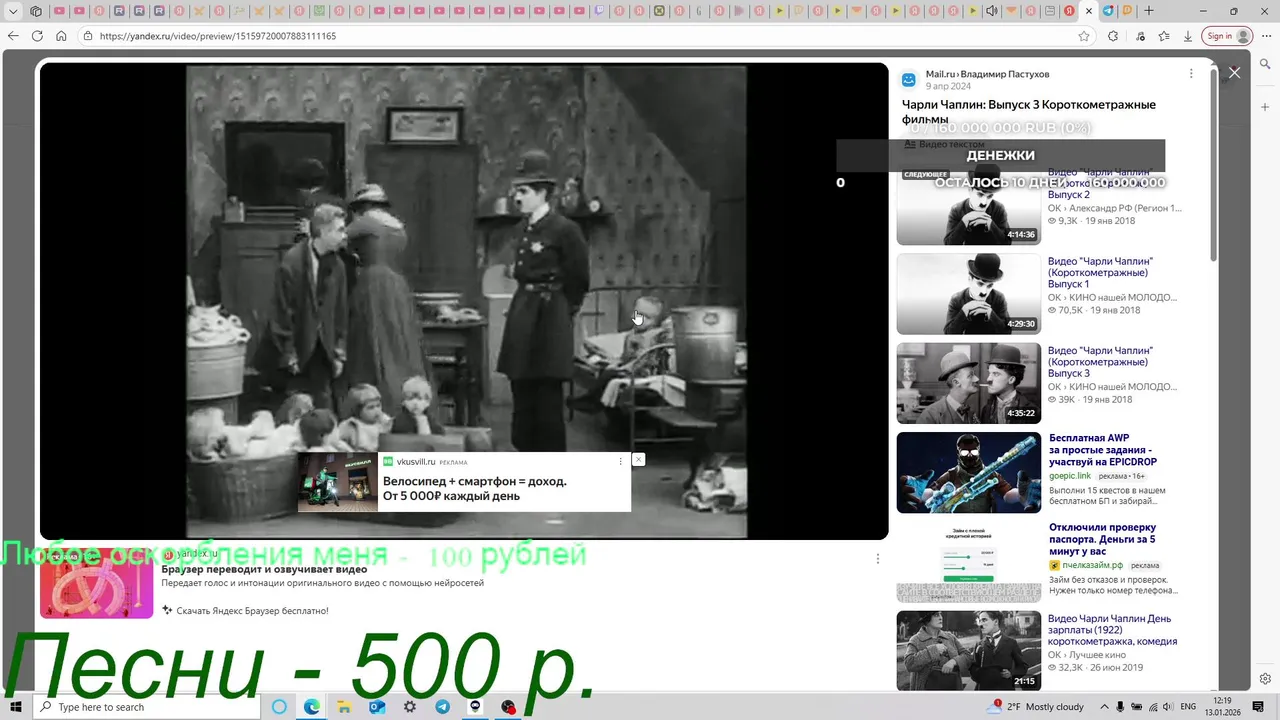
Task: Show hidden system tray icons chevron
Action: click(x=1104, y=707)
